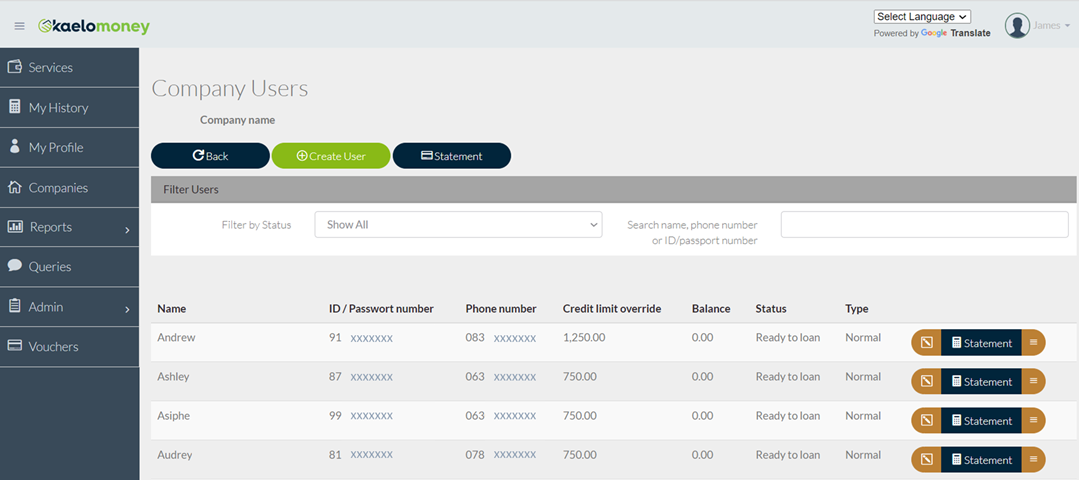
Task: Click the Kaelo Money logo
Action: pos(94,26)
